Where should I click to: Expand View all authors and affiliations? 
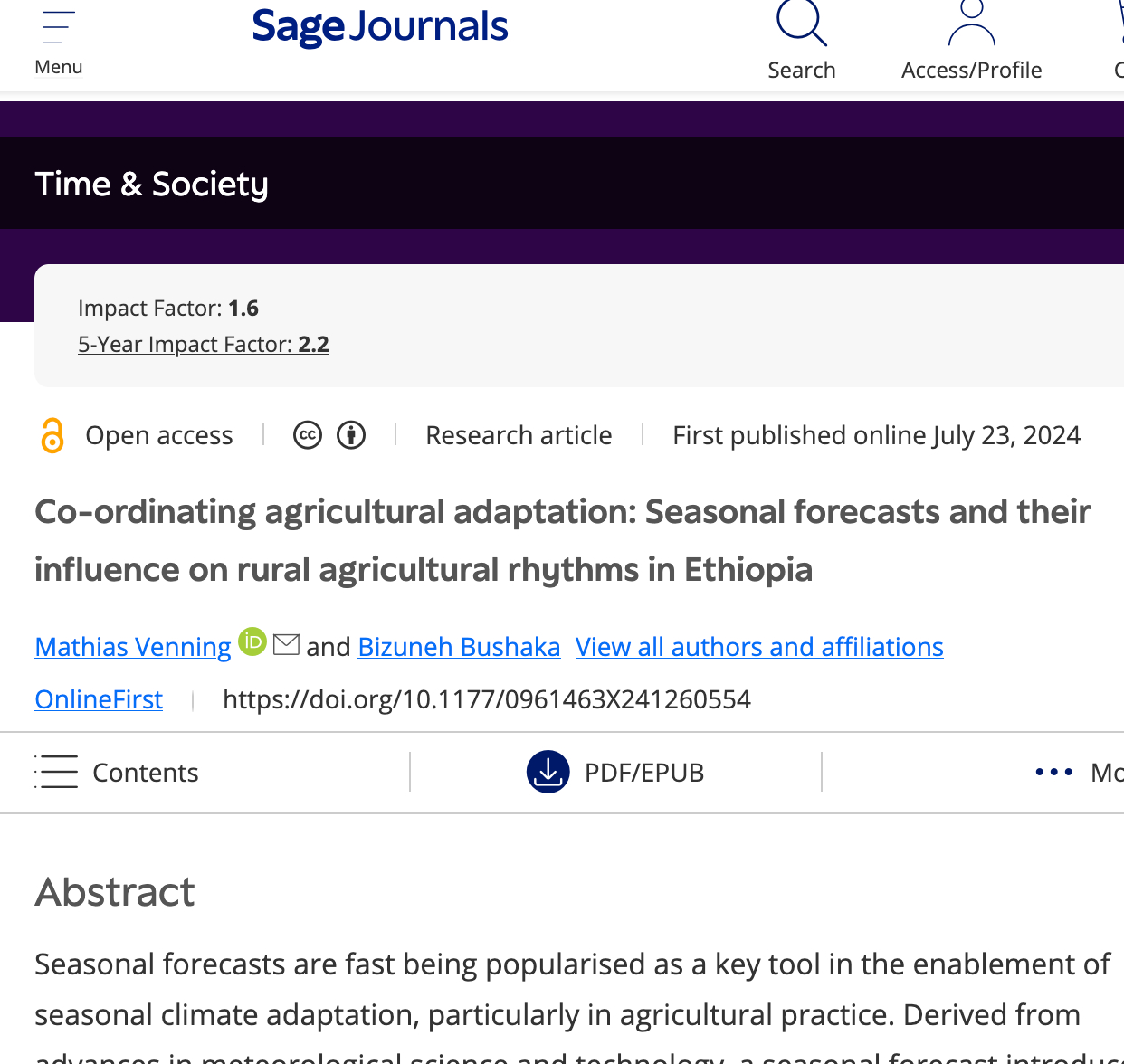(759, 647)
